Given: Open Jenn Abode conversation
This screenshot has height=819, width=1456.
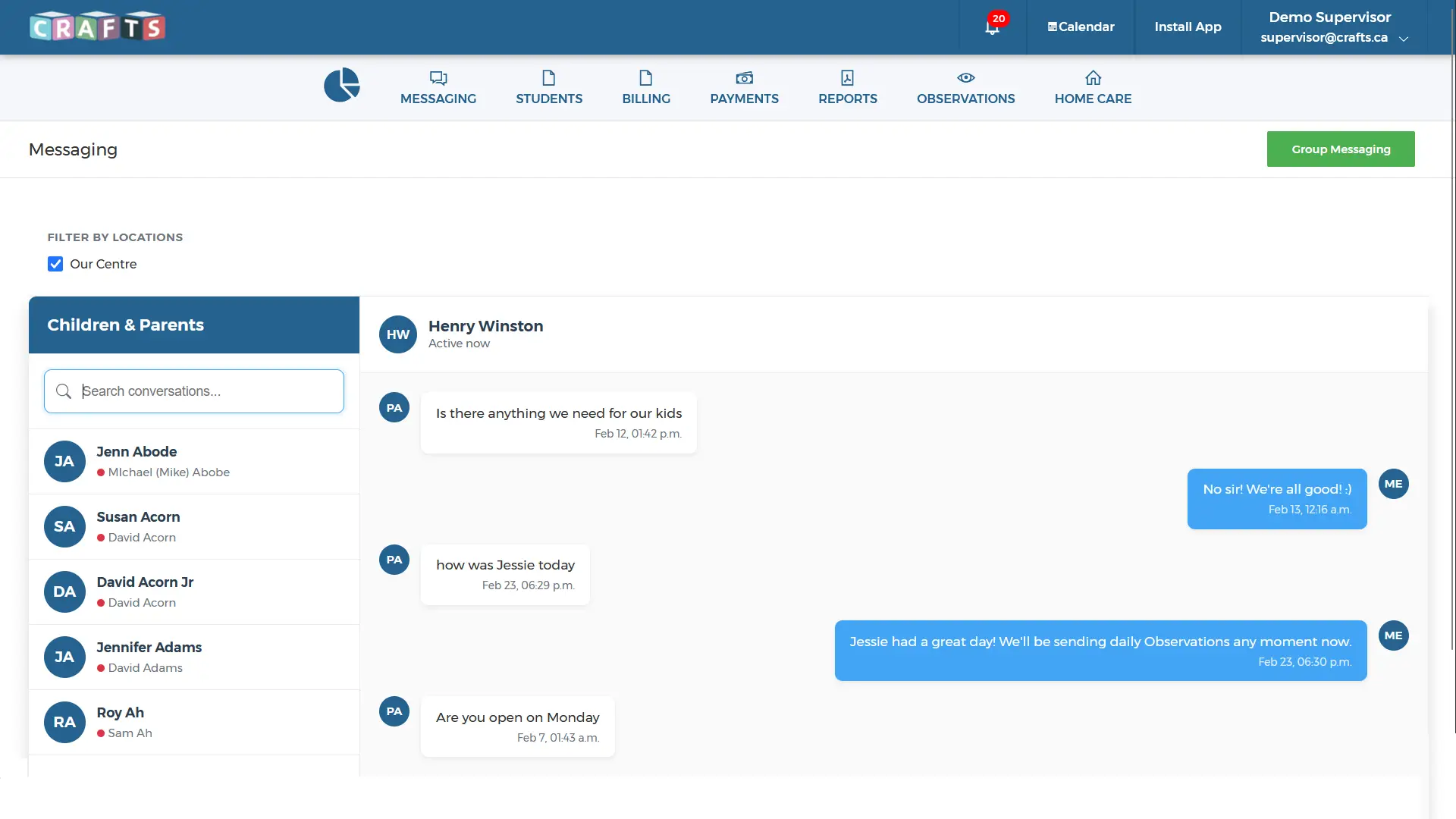Looking at the screenshot, I should pos(194,461).
